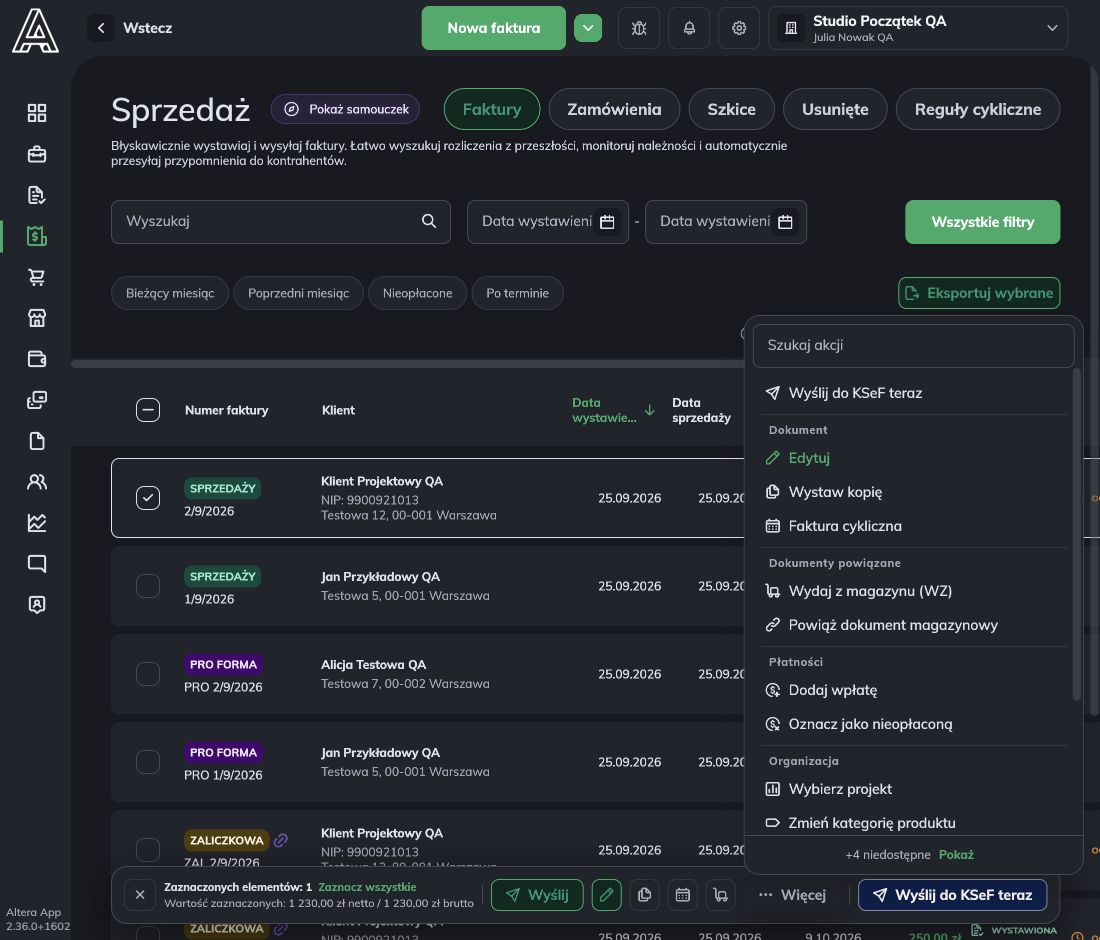This screenshot has width=1100, height=940.
Task: Open the document checklist sidebar icon
Action: [x=36, y=195]
